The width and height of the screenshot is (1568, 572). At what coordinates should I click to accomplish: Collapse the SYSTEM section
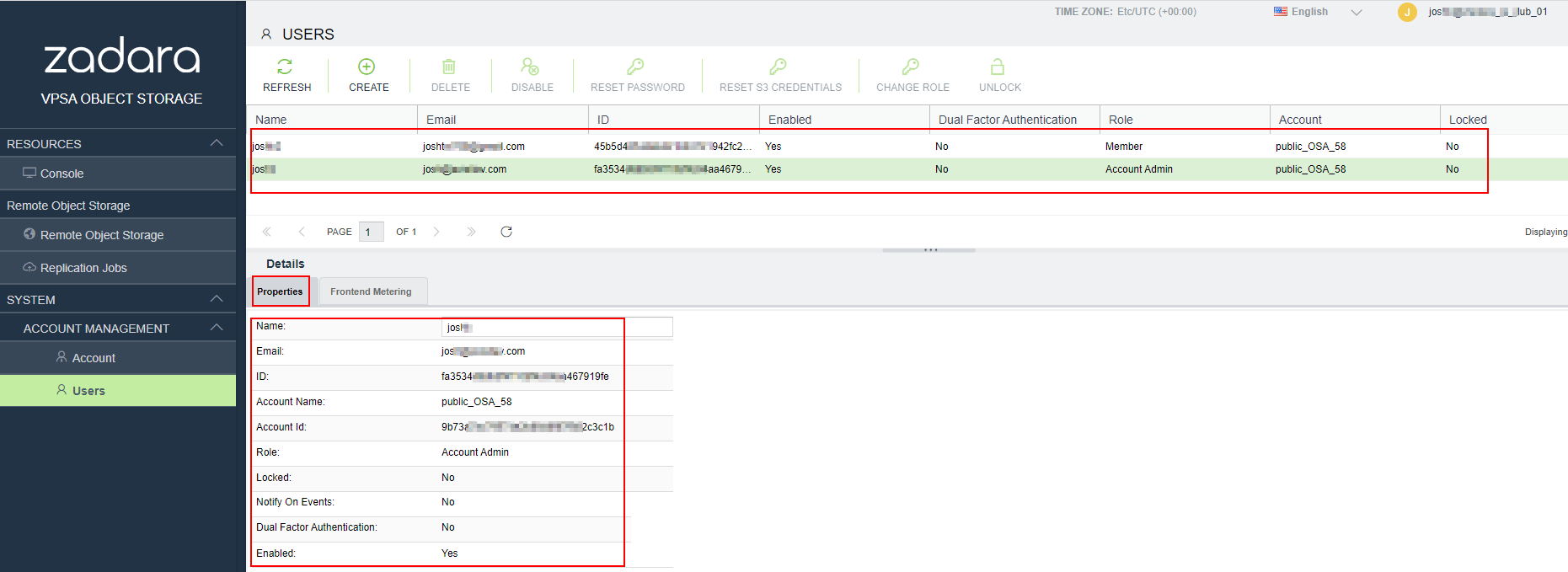[x=217, y=299]
